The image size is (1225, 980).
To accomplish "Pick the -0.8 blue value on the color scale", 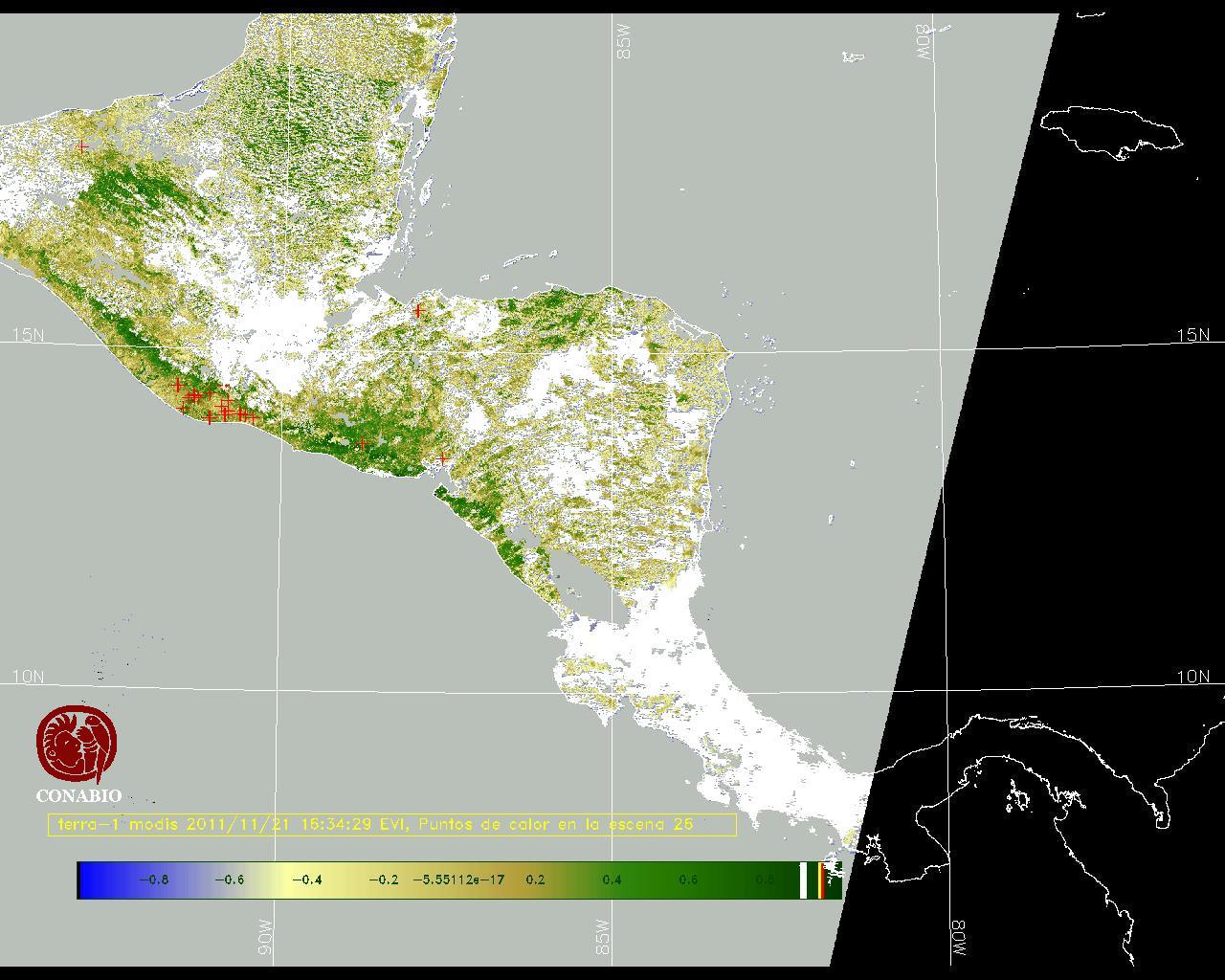I will point(153,880).
